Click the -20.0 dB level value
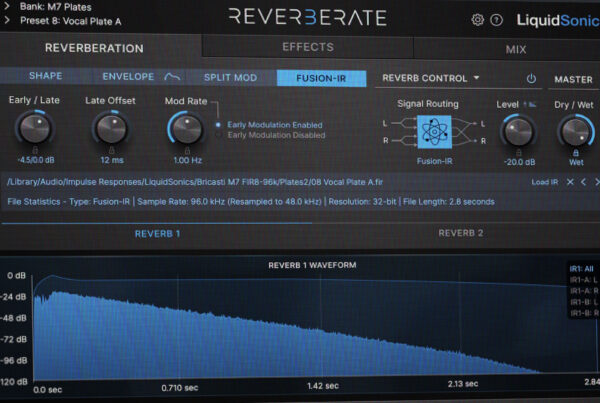The height and width of the screenshot is (403, 600). (x=519, y=162)
